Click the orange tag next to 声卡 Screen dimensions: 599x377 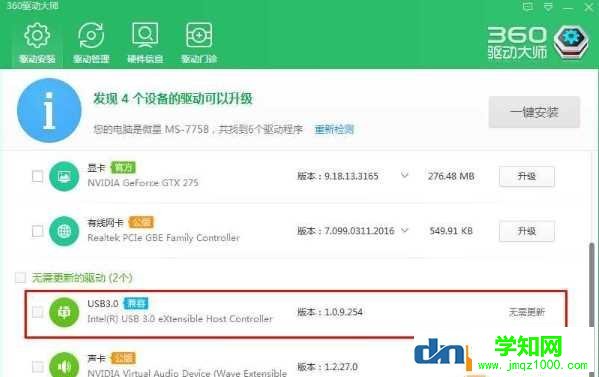coord(123,358)
